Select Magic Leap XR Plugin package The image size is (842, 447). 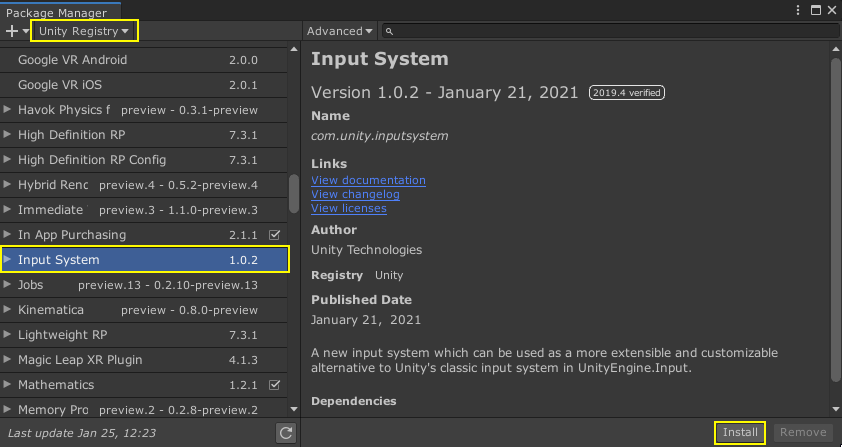pos(143,359)
